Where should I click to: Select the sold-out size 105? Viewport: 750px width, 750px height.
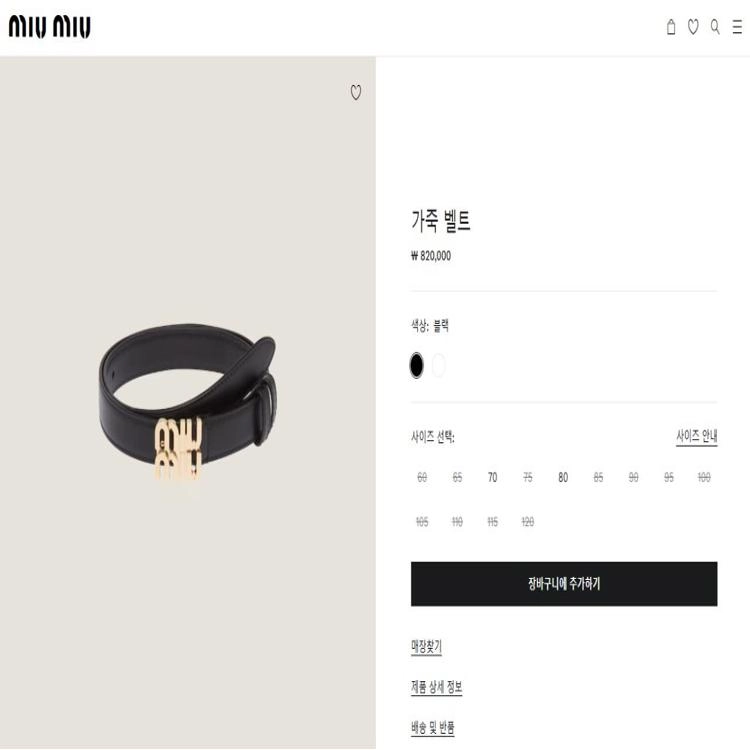pos(422,522)
